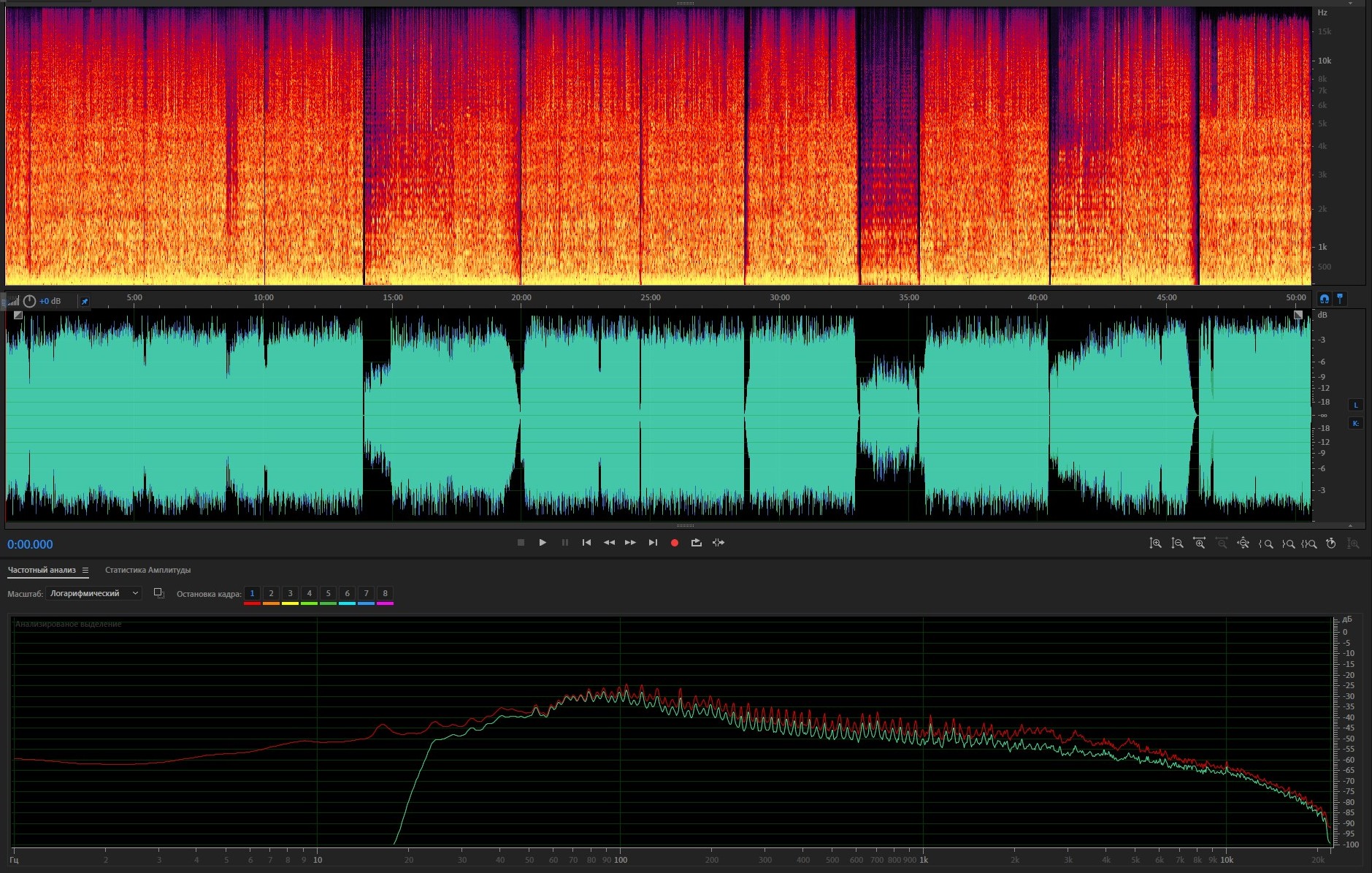1372x873 pixels.
Task: Click the Fast Forward button
Action: [630, 543]
